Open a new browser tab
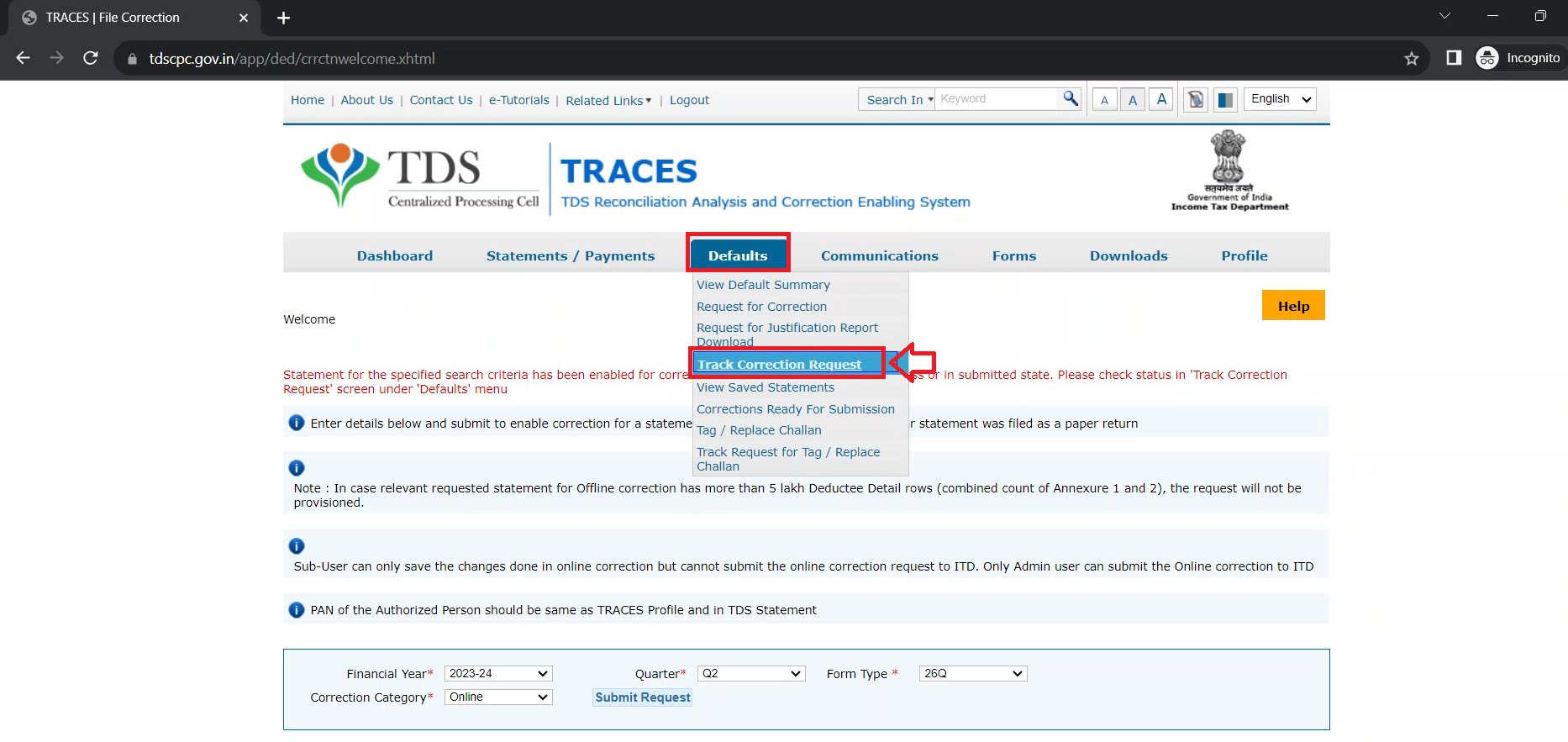 point(284,18)
